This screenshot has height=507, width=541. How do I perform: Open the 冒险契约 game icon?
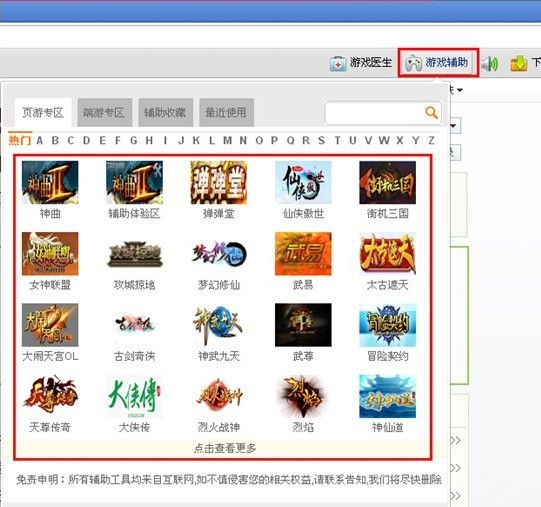(387, 325)
